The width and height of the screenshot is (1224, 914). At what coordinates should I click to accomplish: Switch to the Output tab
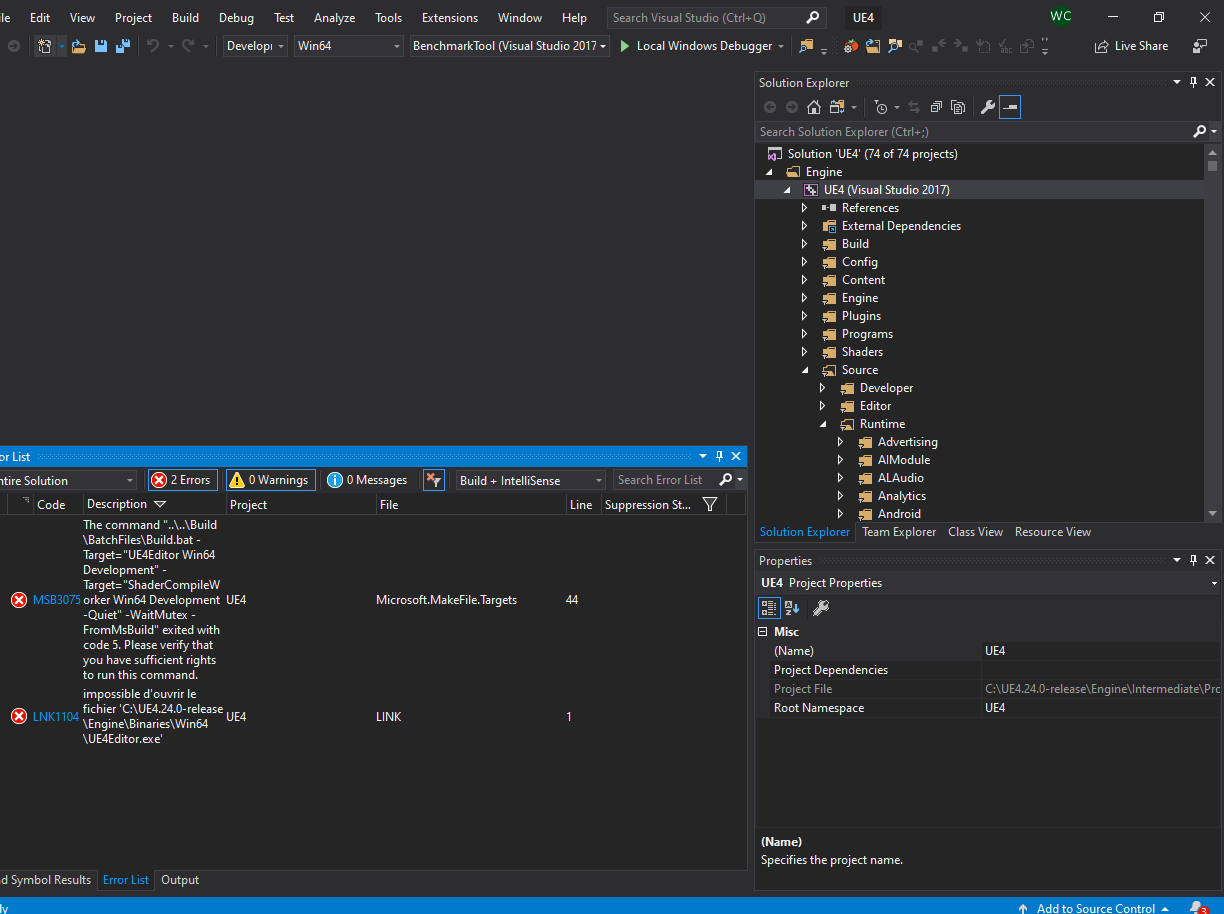(x=180, y=880)
